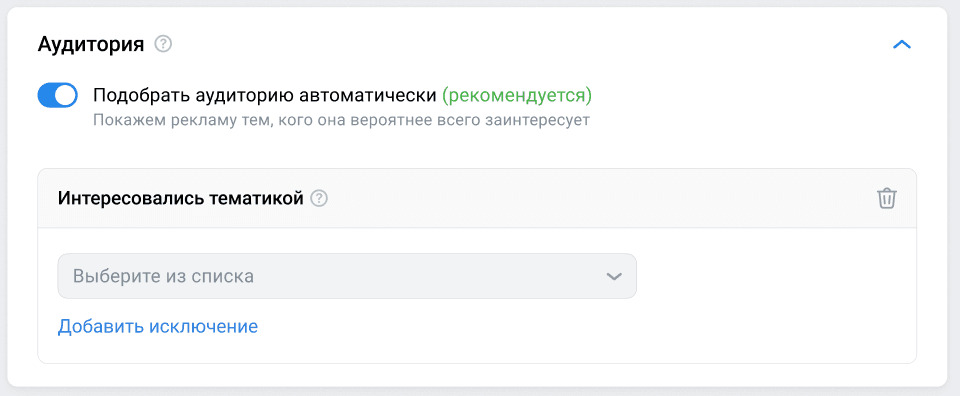Image resolution: width=960 pixels, height=396 pixels.
Task: Click the Выберите из списка placeholder text
Action: point(163,276)
